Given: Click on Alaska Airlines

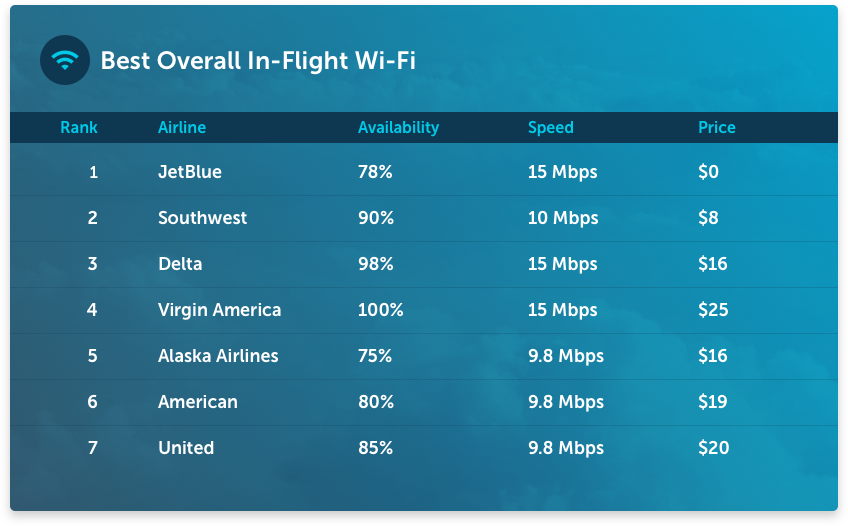Looking at the screenshot, I should point(218,356).
